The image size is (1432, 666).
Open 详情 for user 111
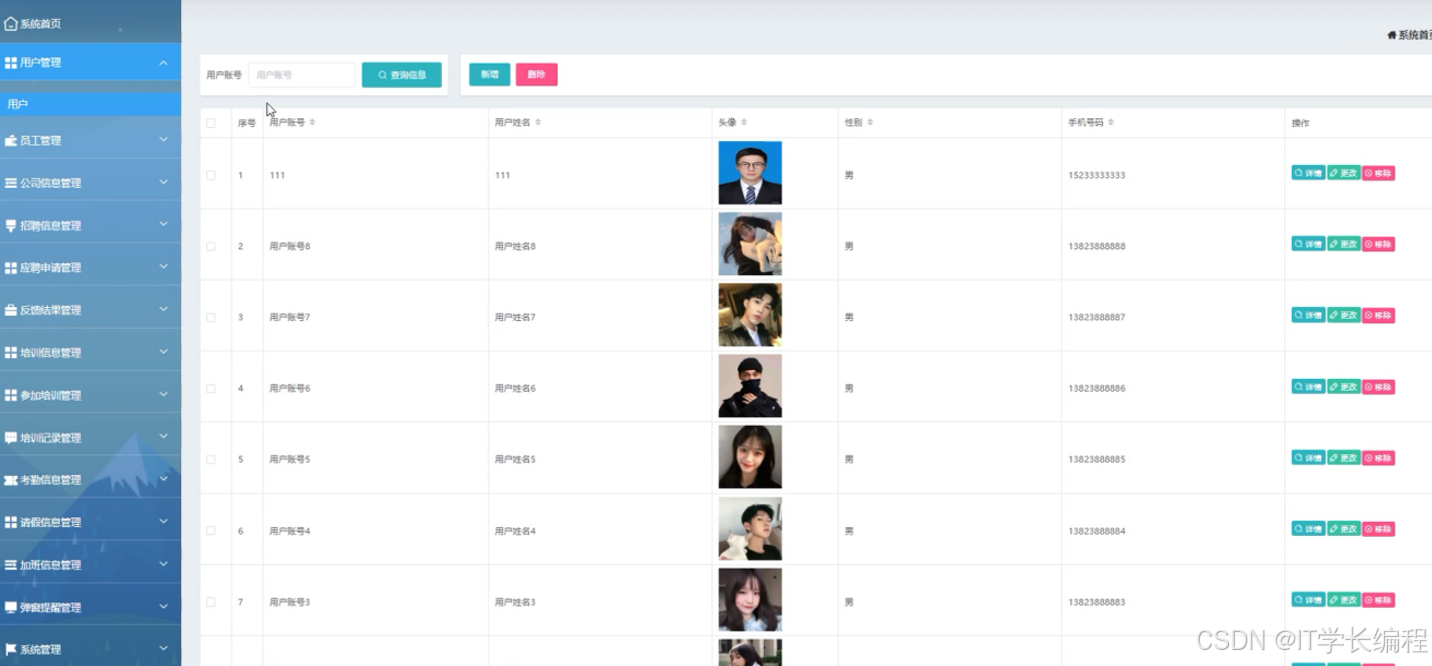click(x=1308, y=173)
